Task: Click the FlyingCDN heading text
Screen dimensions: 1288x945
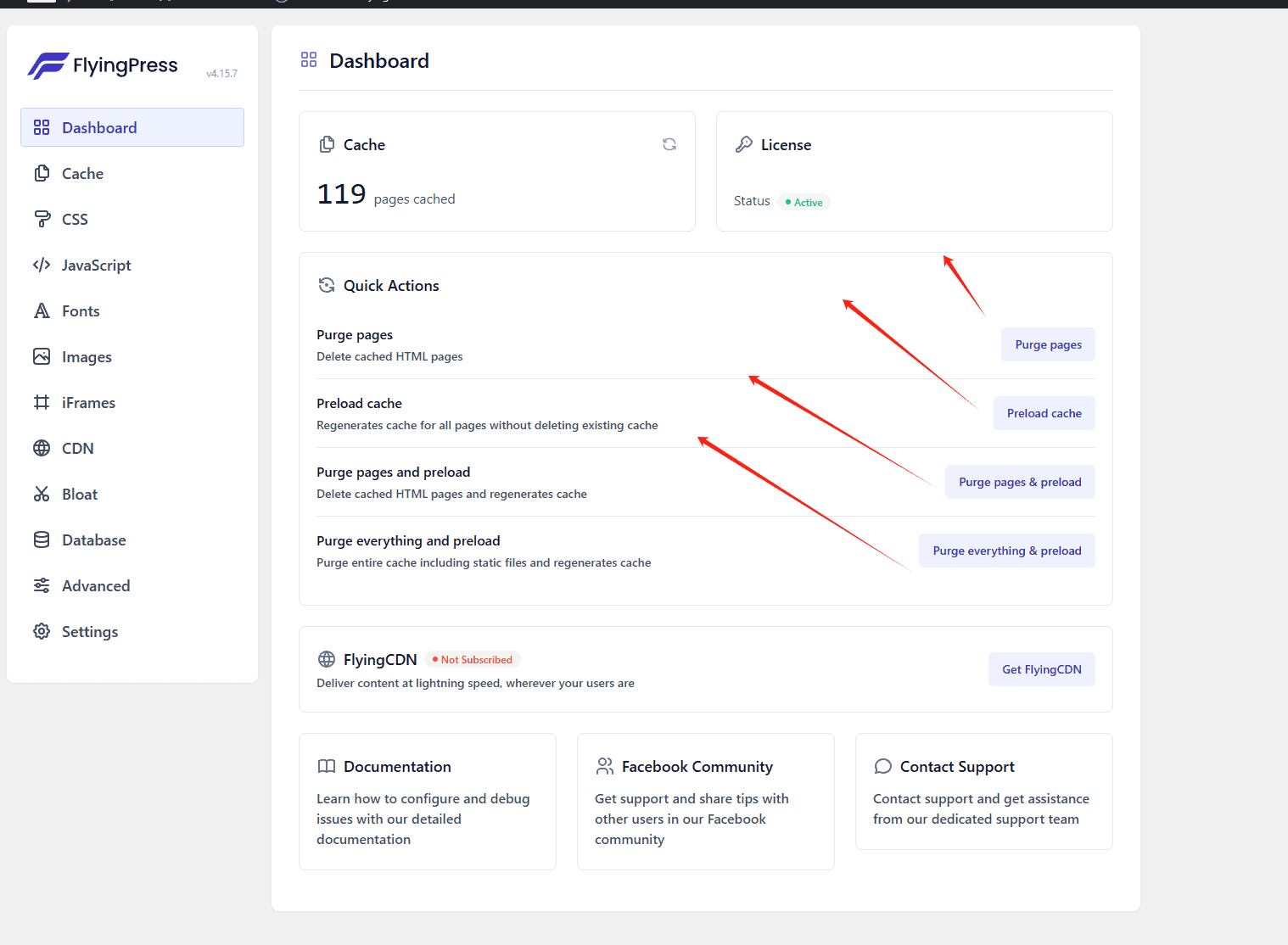Action: pos(380,659)
